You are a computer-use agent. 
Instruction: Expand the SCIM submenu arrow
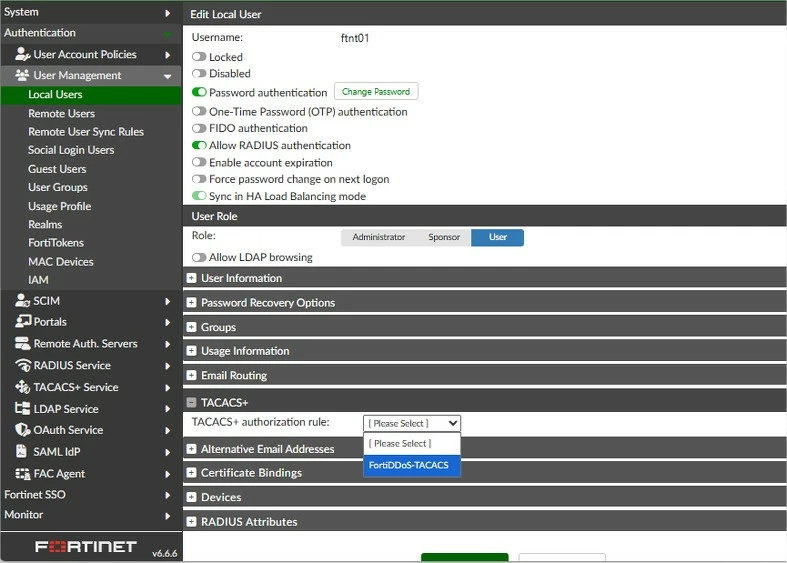point(168,302)
